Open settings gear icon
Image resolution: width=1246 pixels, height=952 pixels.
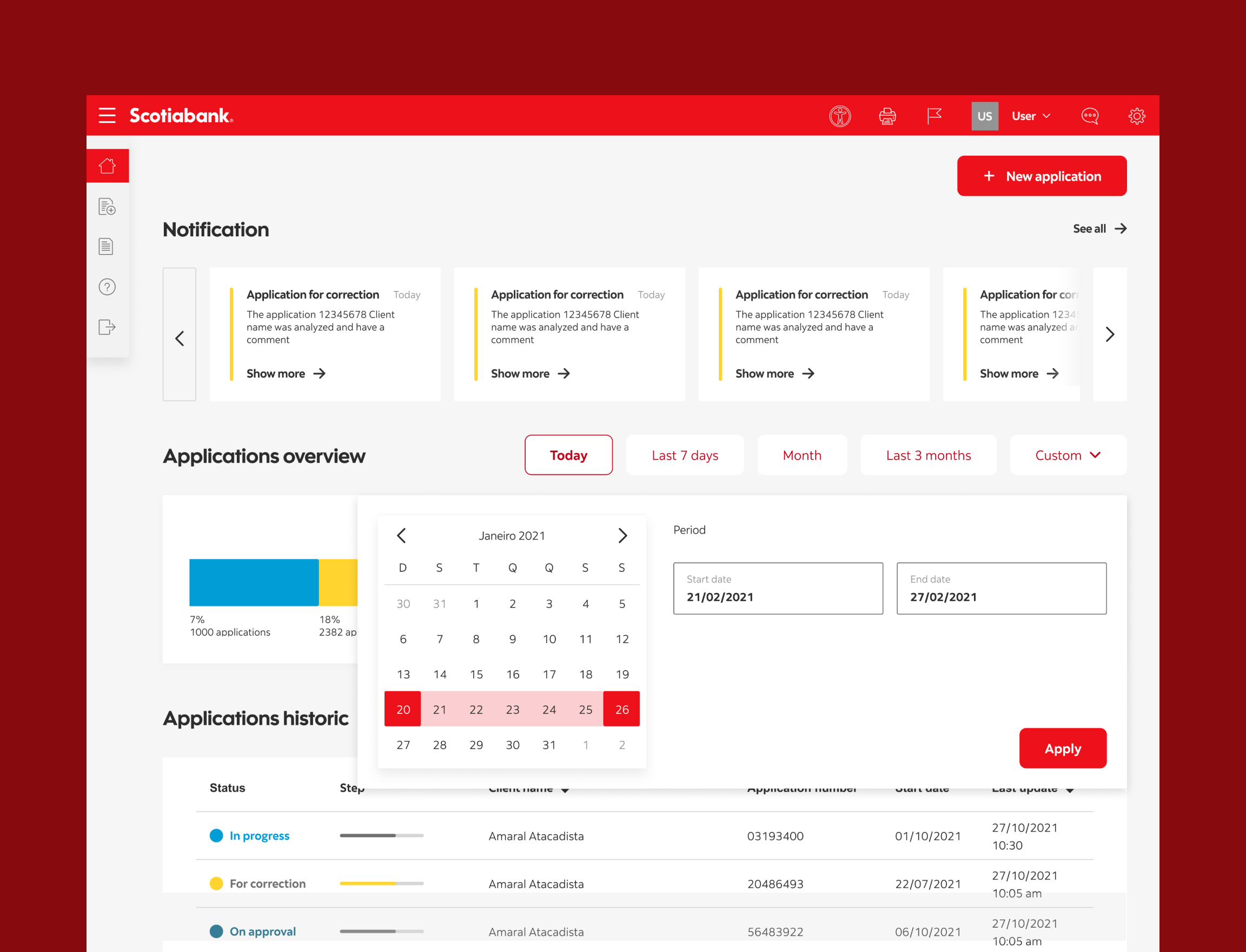coord(1137,116)
